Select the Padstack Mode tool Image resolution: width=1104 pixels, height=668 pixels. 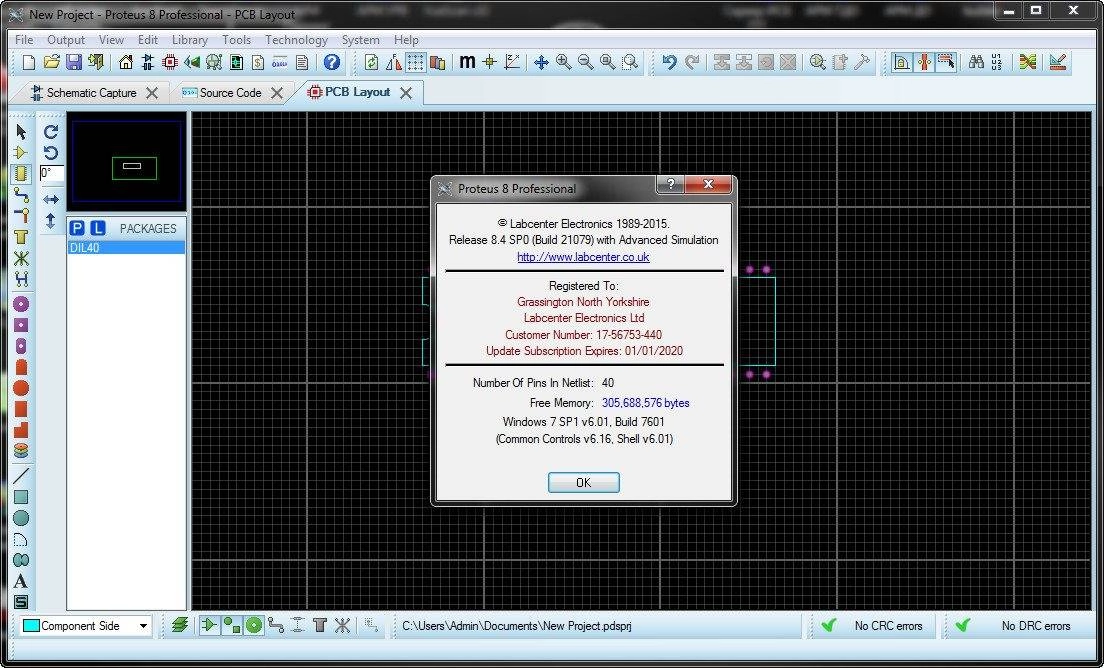20,451
